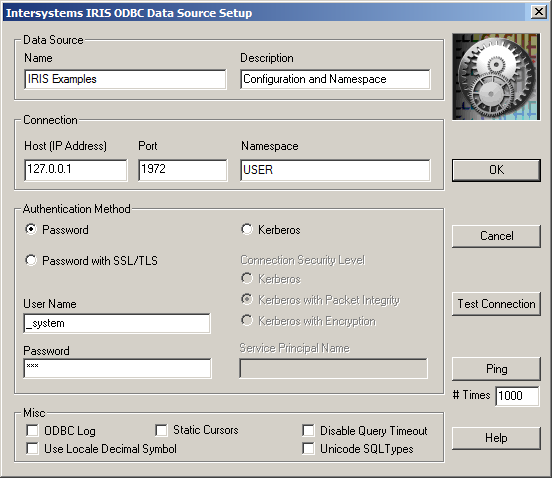
Task: Select the Port input field
Action: (x=183, y=170)
